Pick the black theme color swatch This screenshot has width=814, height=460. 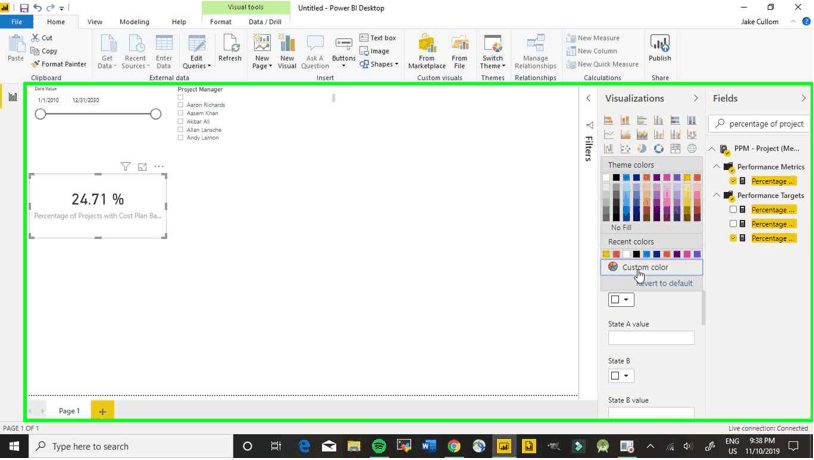[616, 178]
